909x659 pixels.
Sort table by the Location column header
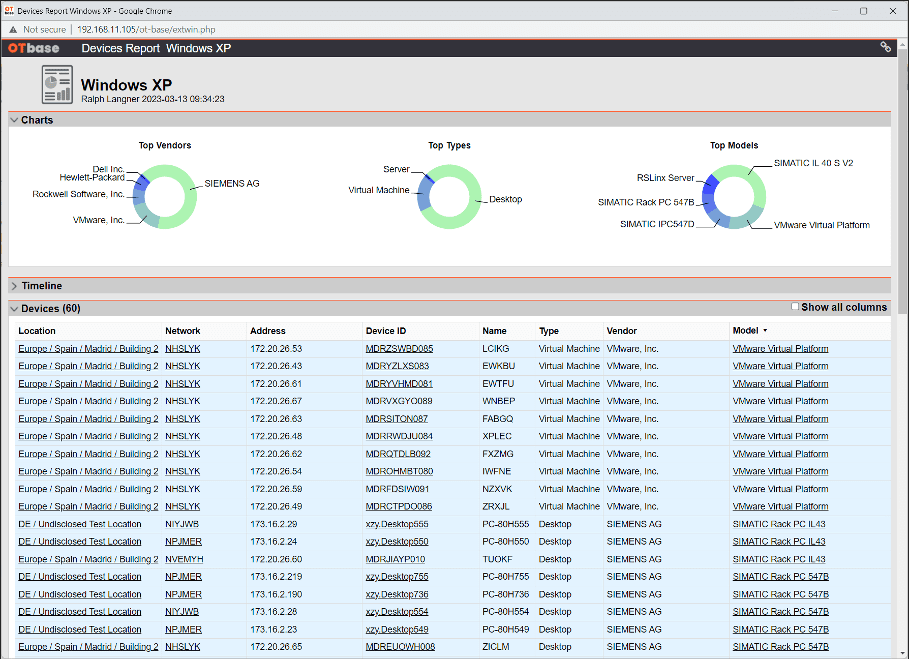pos(37,331)
